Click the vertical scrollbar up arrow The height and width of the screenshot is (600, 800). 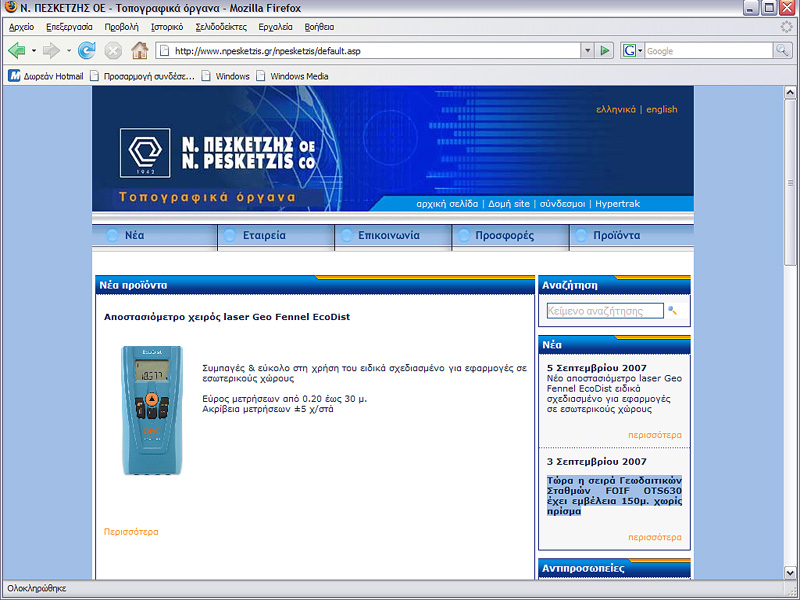(790, 92)
